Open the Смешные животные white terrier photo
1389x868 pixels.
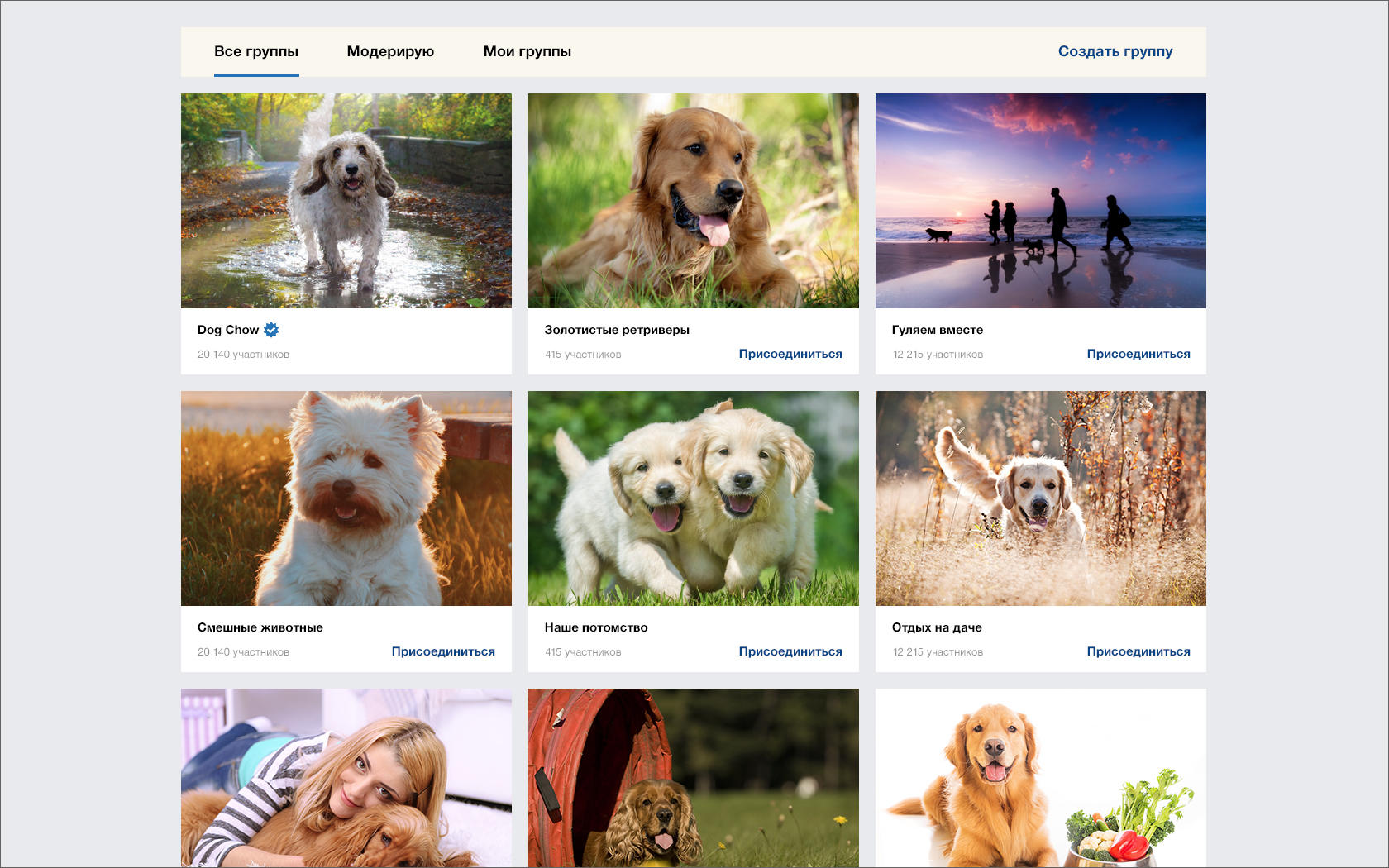(346, 498)
